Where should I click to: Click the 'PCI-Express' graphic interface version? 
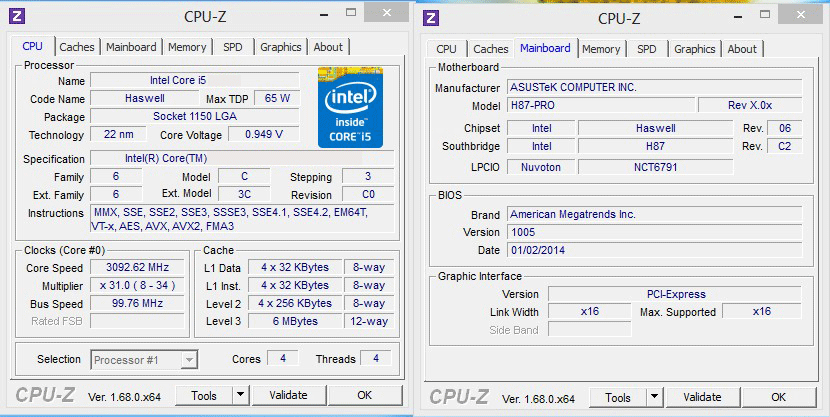[675, 294]
